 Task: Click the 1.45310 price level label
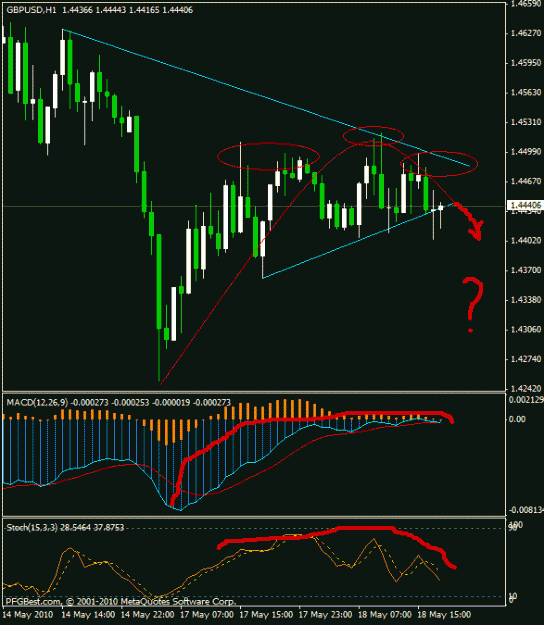coord(526,122)
